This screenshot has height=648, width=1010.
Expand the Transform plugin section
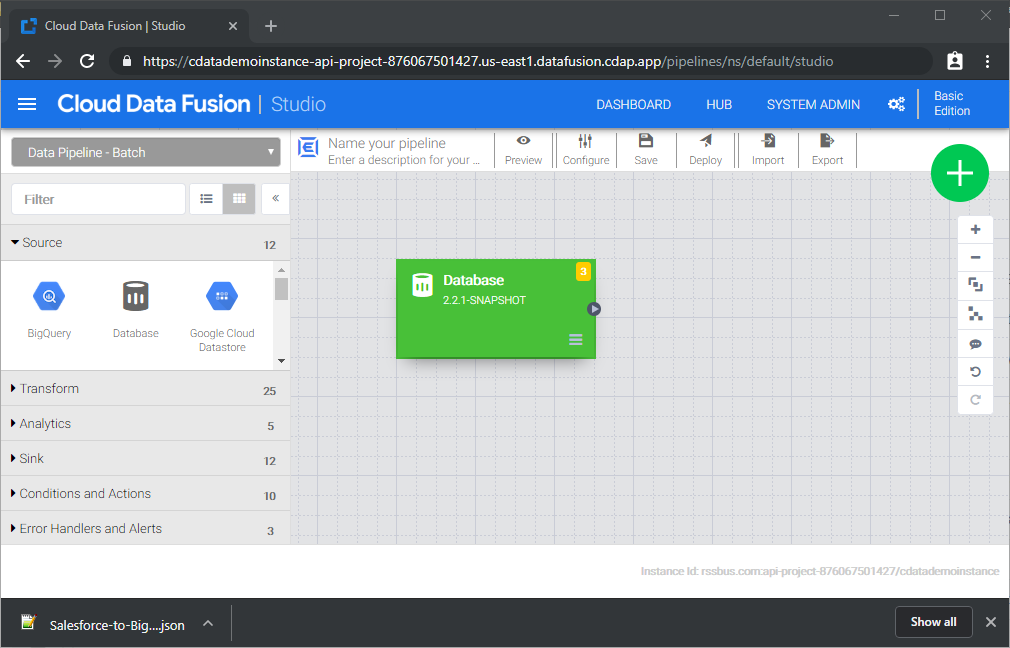pyautogui.click(x=49, y=389)
